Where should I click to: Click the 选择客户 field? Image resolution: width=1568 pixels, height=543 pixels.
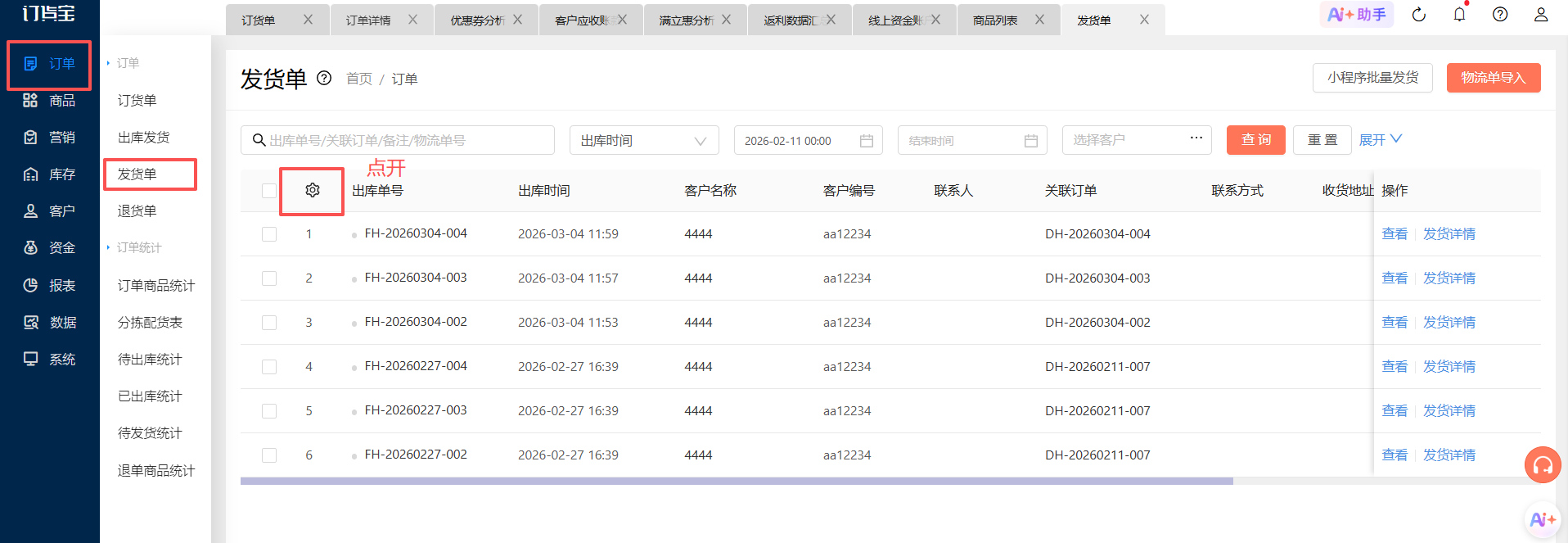[1137, 140]
